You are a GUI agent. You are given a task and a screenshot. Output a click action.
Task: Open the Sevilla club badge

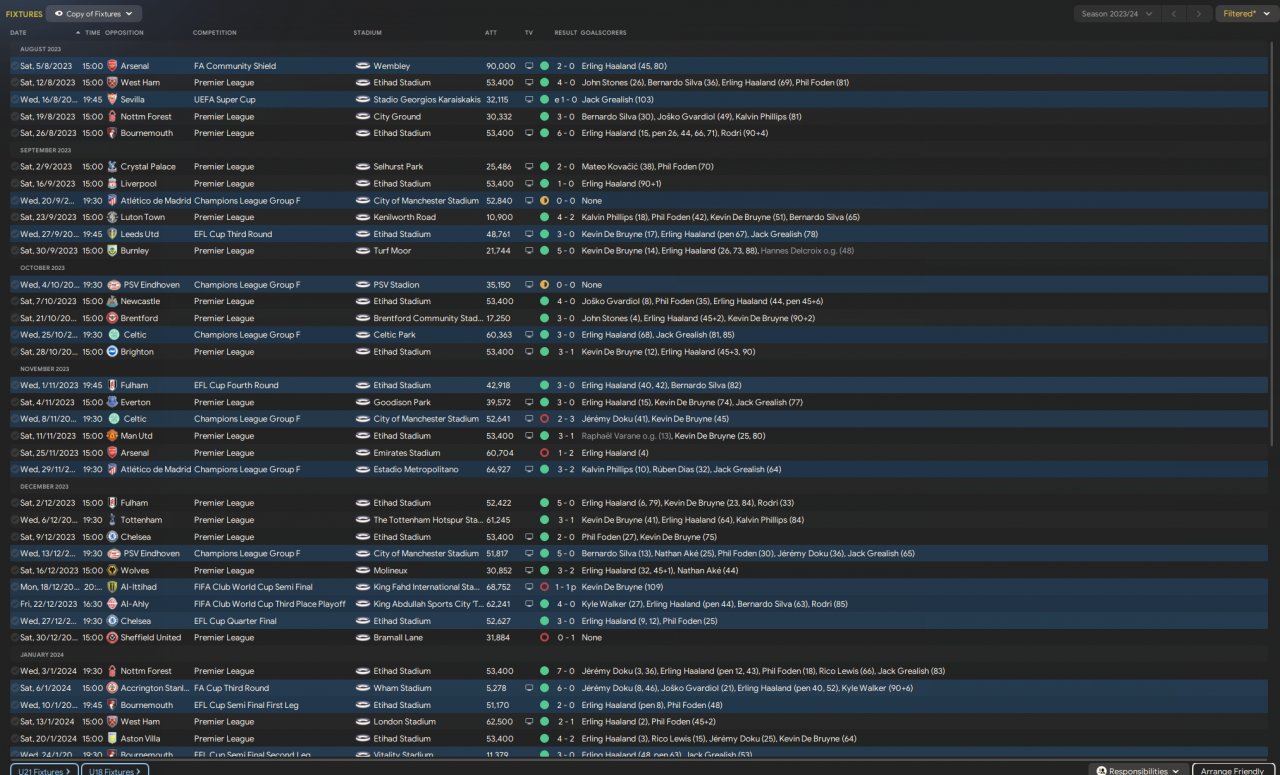tap(113, 100)
